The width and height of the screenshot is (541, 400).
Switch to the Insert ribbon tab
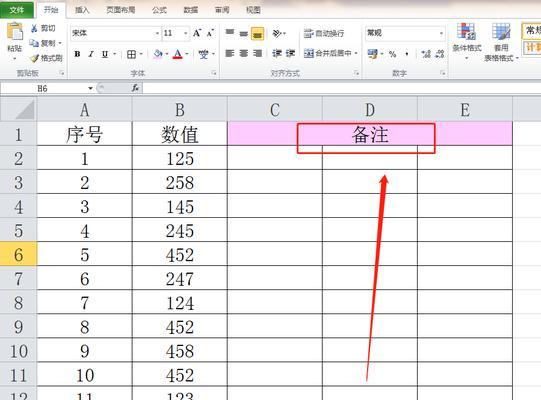pos(82,10)
